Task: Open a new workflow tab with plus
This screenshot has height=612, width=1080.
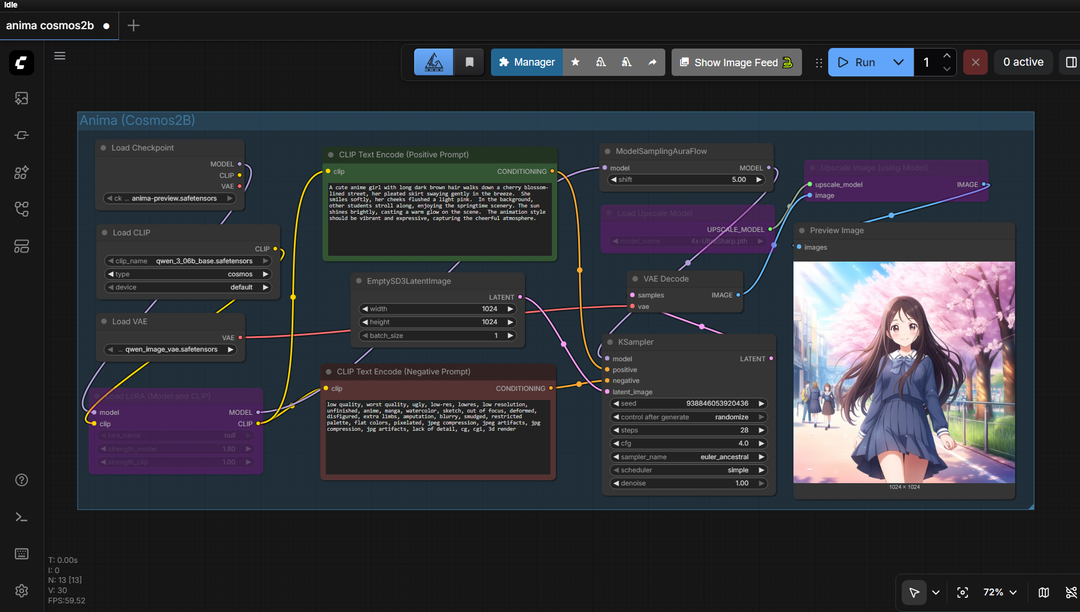Action: pos(134,25)
